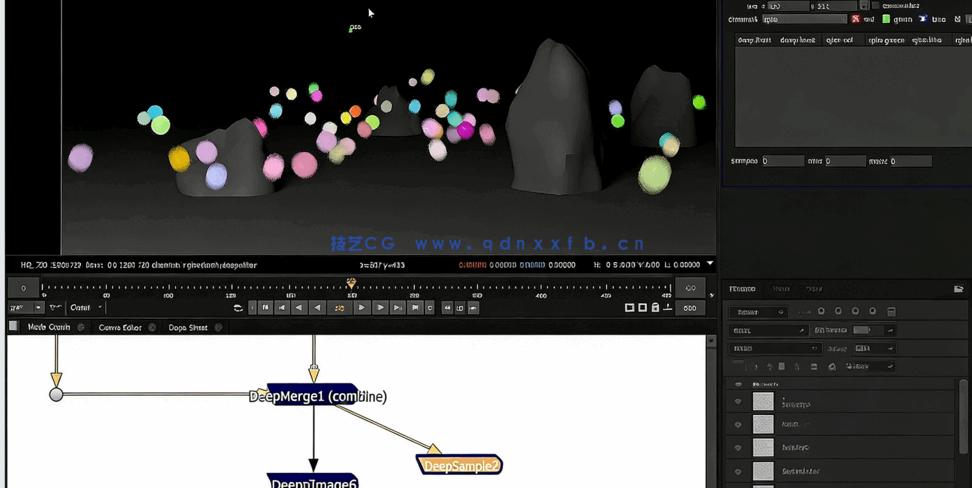The width and height of the screenshot is (972, 488).
Task: Switch to the Dope Sheet tab
Action: (188, 327)
